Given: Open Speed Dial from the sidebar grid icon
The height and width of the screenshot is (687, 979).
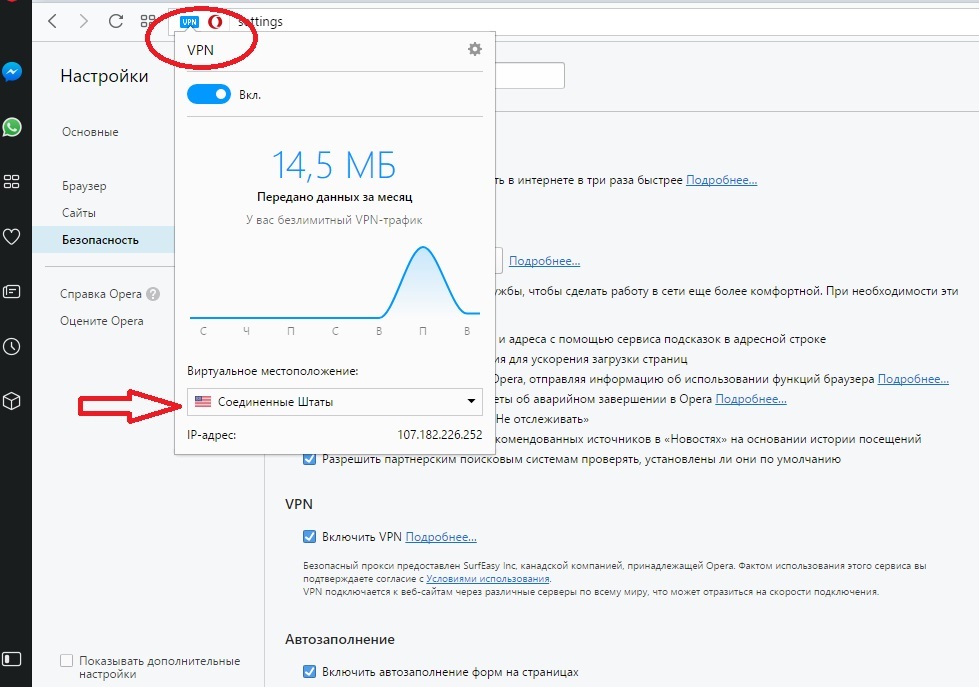Looking at the screenshot, I should 12,182.
